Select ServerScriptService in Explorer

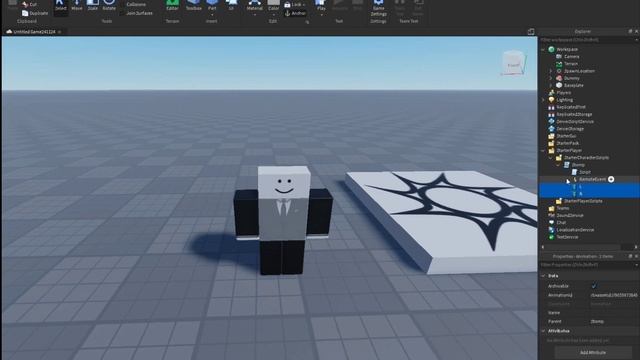coord(575,122)
